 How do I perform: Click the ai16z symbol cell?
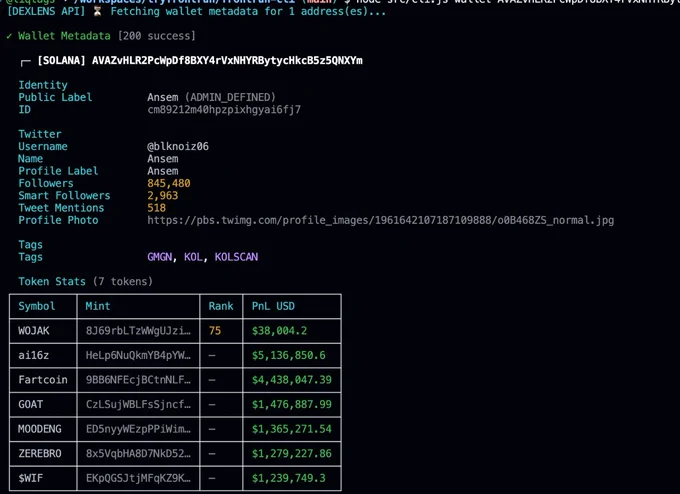pyautogui.click(x=33, y=355)
